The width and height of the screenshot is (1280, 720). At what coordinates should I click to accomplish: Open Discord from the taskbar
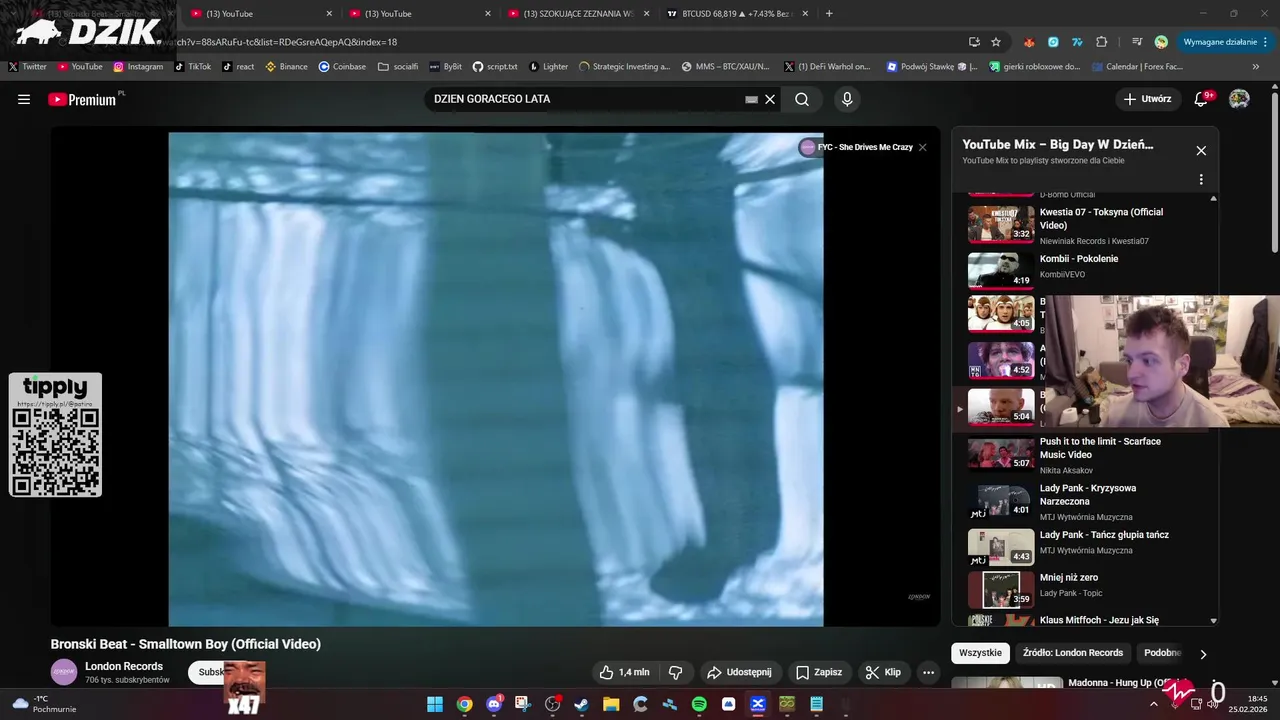493,704
